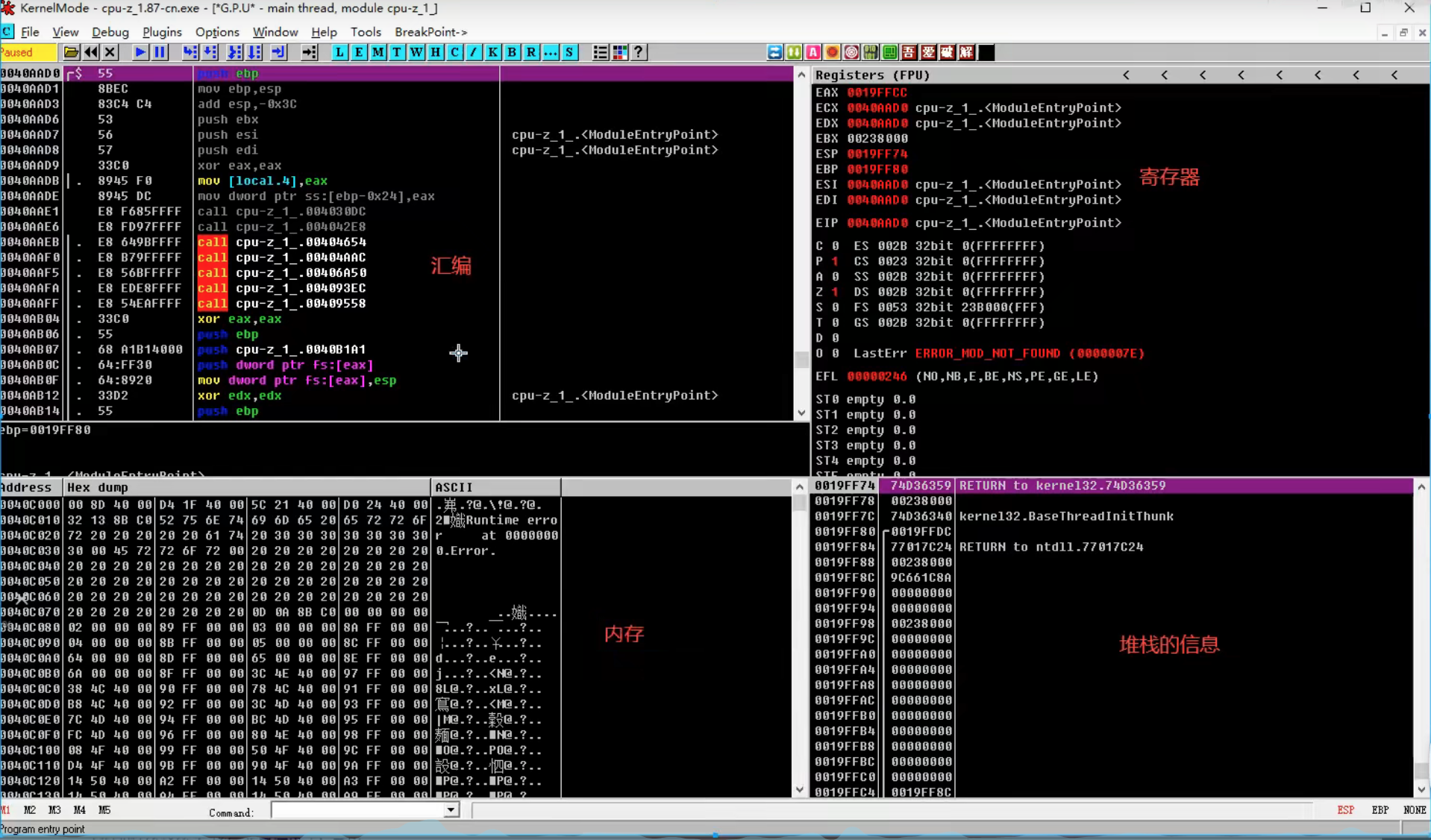1431x840 pixels.
Task: Open the Window menu
Action: coord(275,32)
